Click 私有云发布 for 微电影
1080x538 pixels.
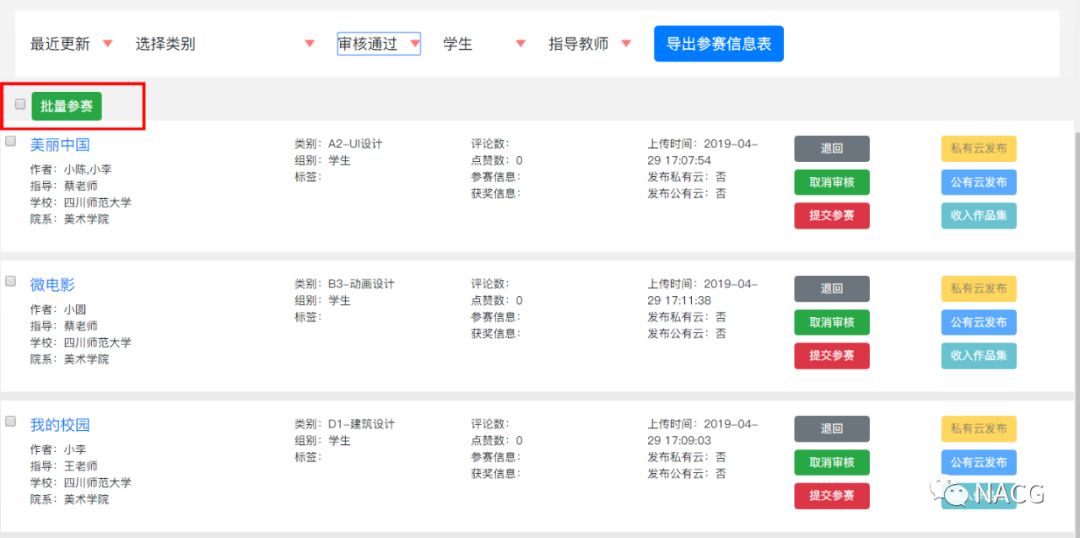click(979, 289)
